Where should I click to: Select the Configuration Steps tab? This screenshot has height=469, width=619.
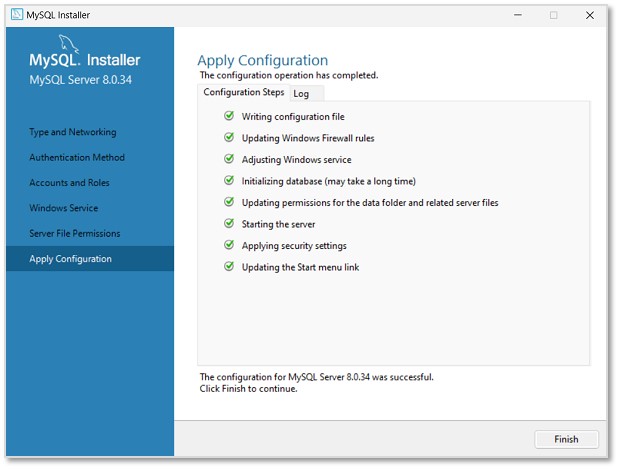click(x=243, y=93)
